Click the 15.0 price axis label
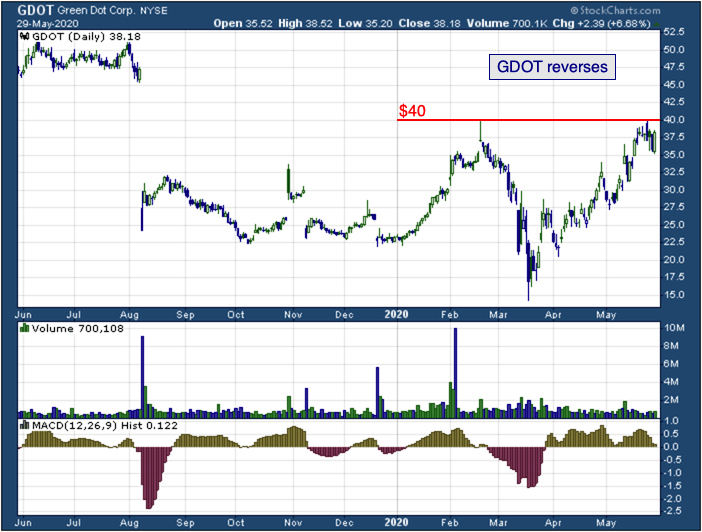Image resolution: width=702 pixels, height=532 pixels. coord(674,295)
